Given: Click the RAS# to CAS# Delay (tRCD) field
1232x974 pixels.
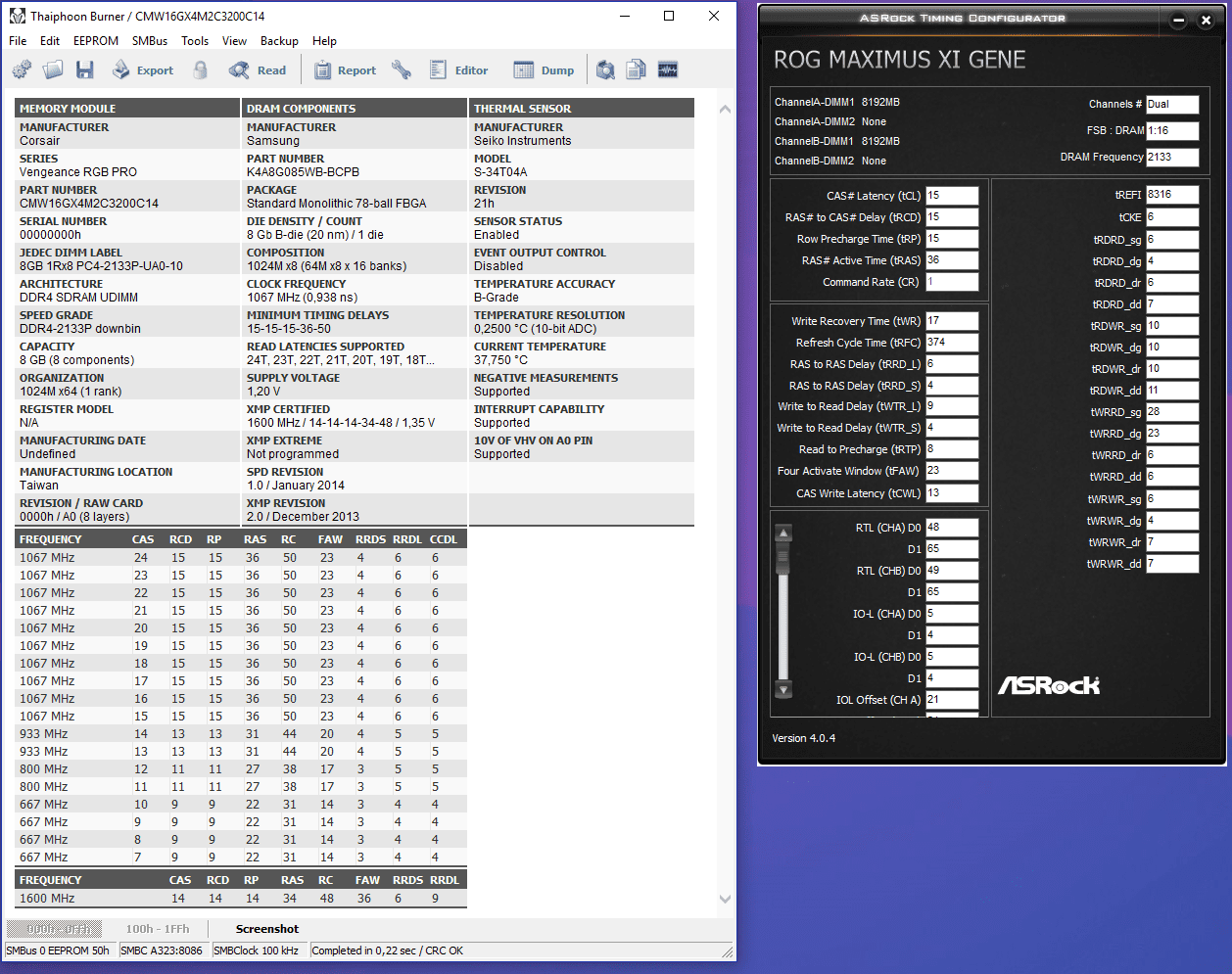Looking at the screenshot, I should coord(952,217).
